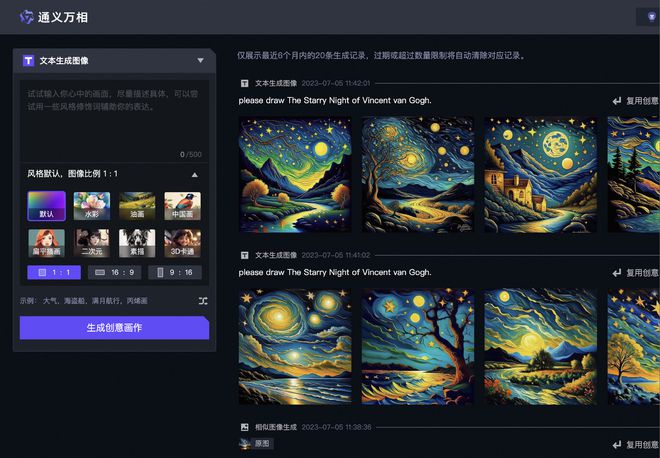
Task: Open the large spiral over sea painting
Action: [295, 346]
